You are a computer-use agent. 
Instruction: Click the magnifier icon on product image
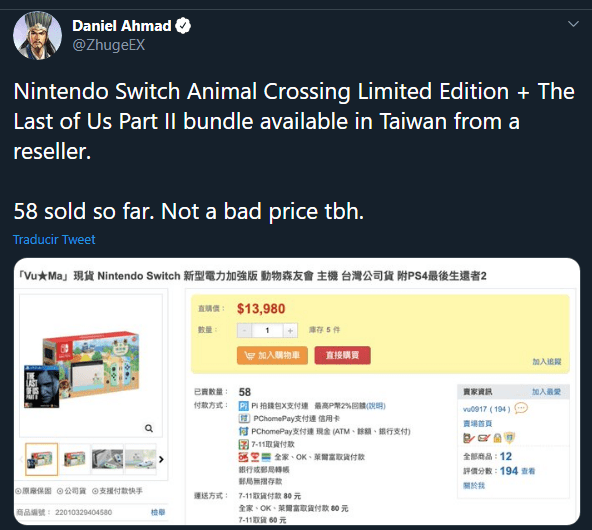(x=149, y=428)
